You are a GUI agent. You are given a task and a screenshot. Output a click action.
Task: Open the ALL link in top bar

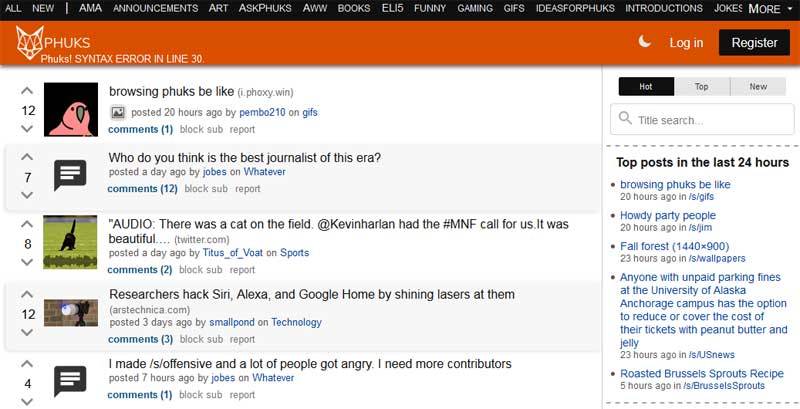tap(13, 8)
